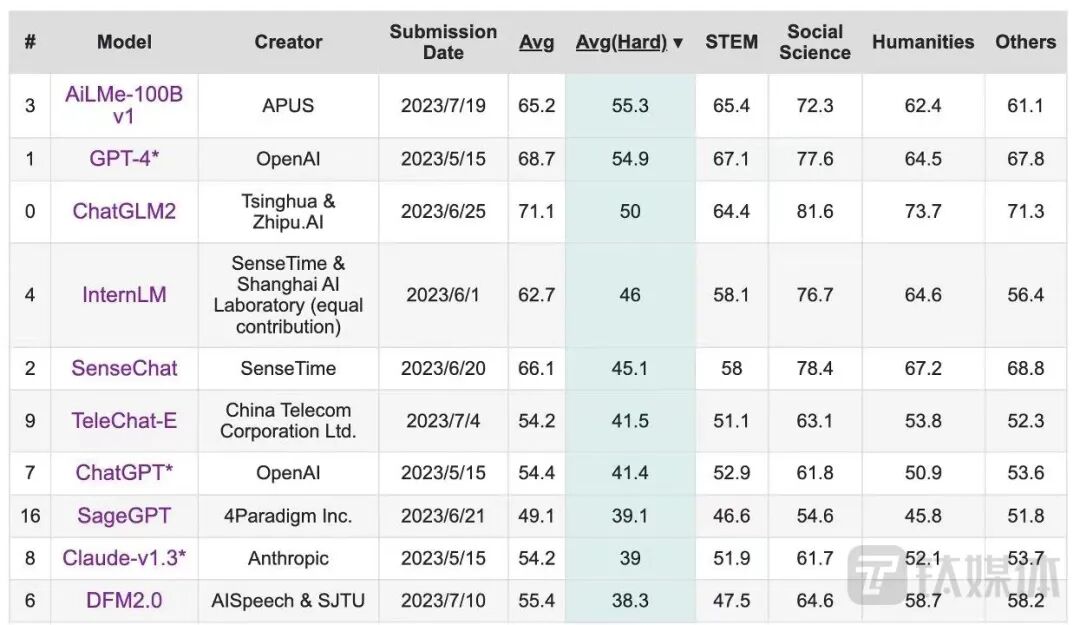Open the ChatGLM2 model page
Image resolution: width=1080 pixels, height=625 pixels.
point(124,211)
